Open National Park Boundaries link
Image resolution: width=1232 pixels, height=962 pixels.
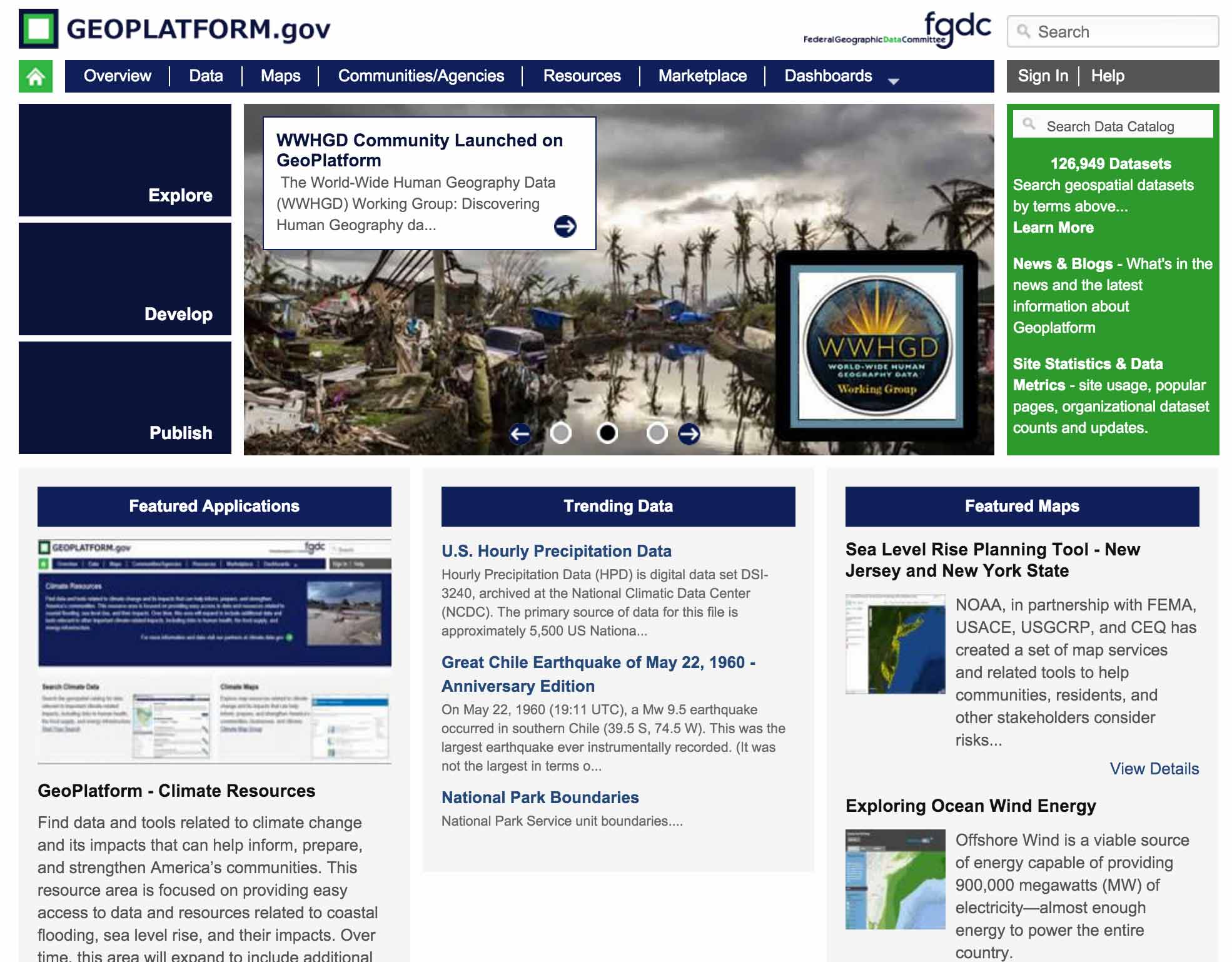tap(540, 797)
